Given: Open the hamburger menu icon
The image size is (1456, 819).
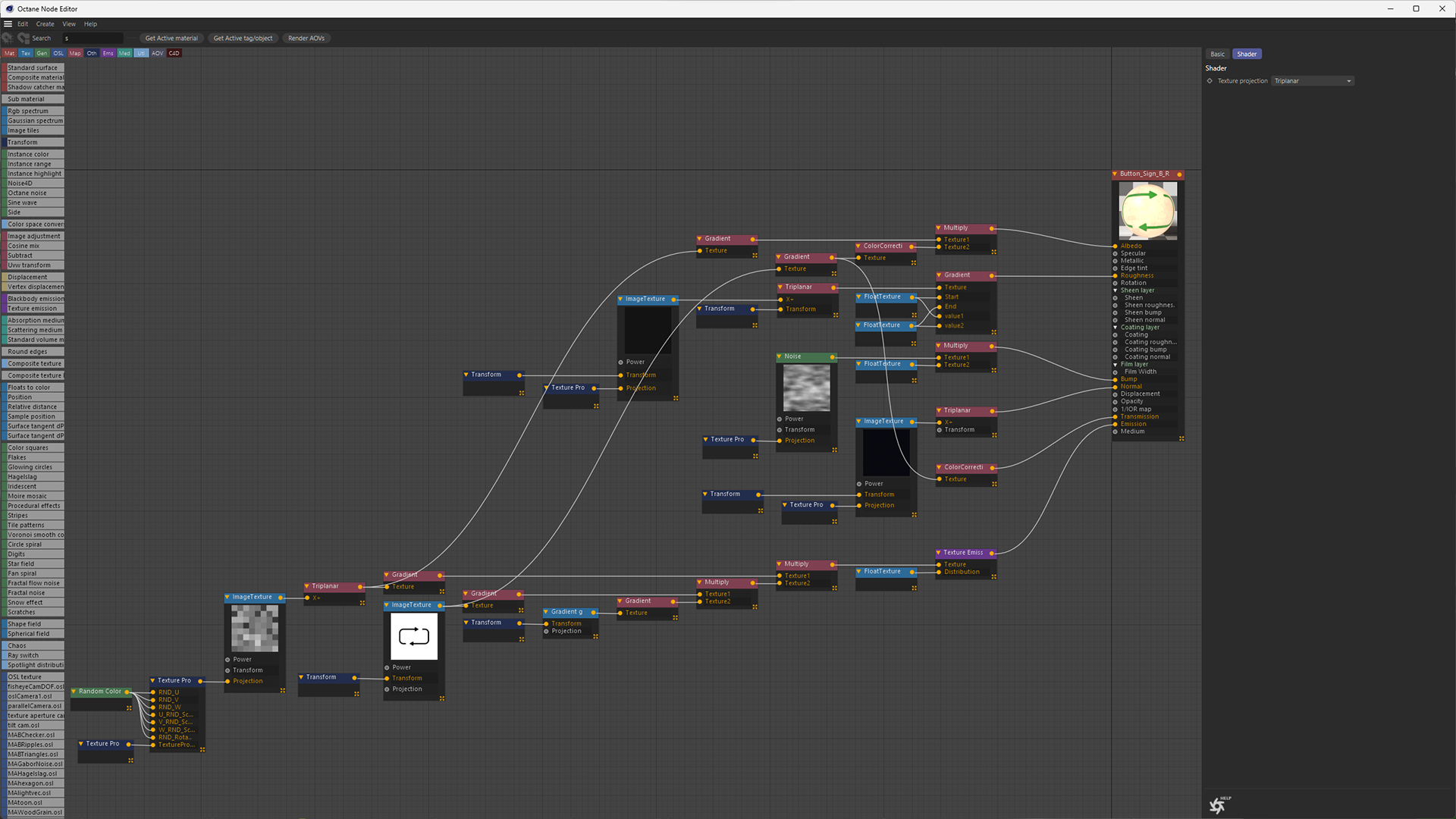Looking at the screenshot, I should 8,24.
